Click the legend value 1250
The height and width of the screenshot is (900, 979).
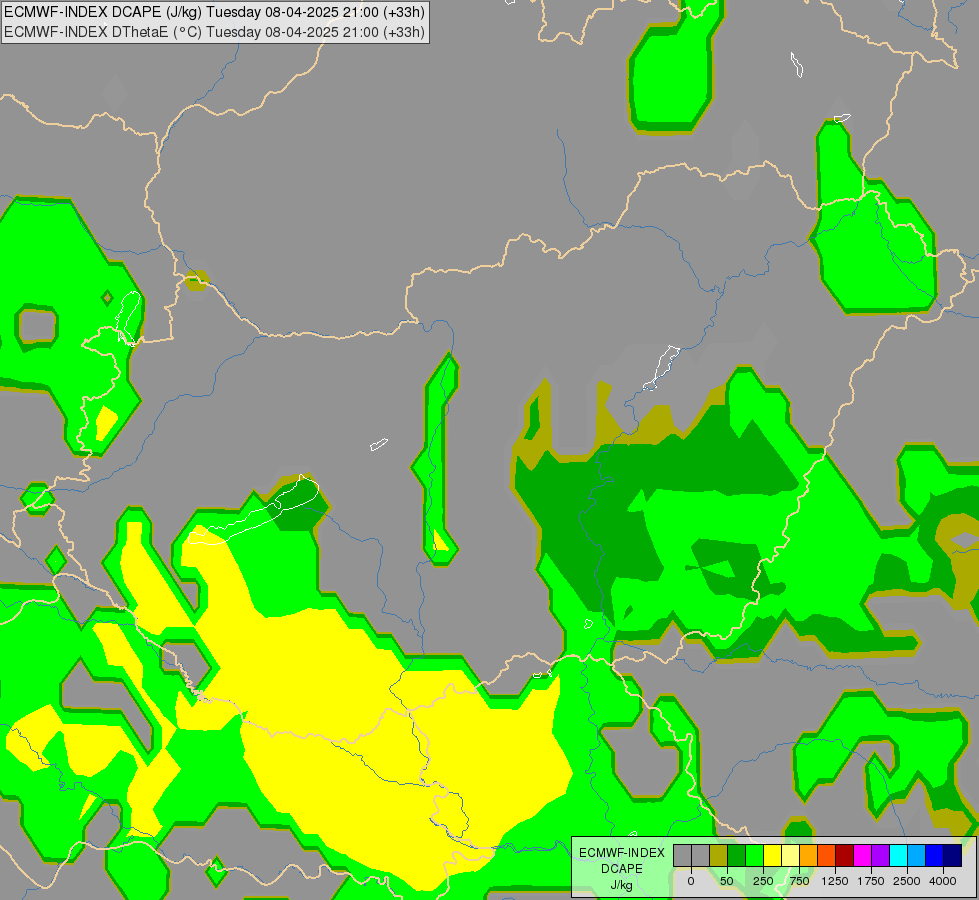(835, 881)
